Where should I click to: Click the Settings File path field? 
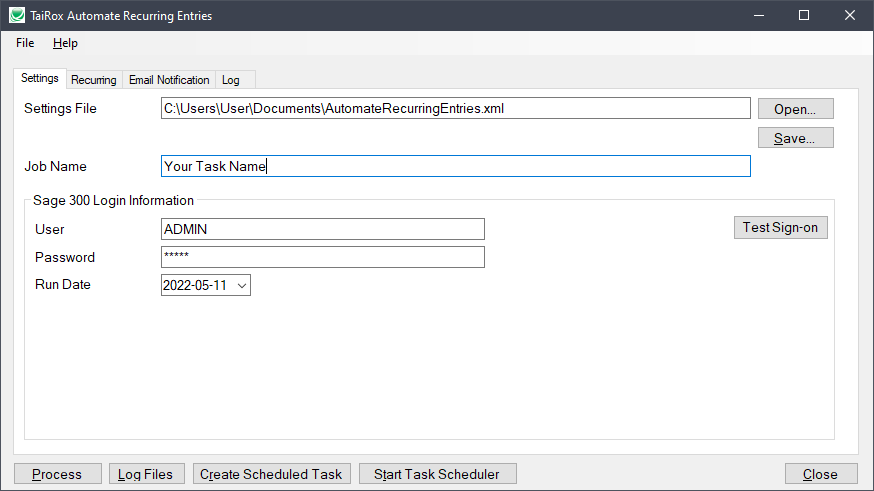[x=455, y=108]
